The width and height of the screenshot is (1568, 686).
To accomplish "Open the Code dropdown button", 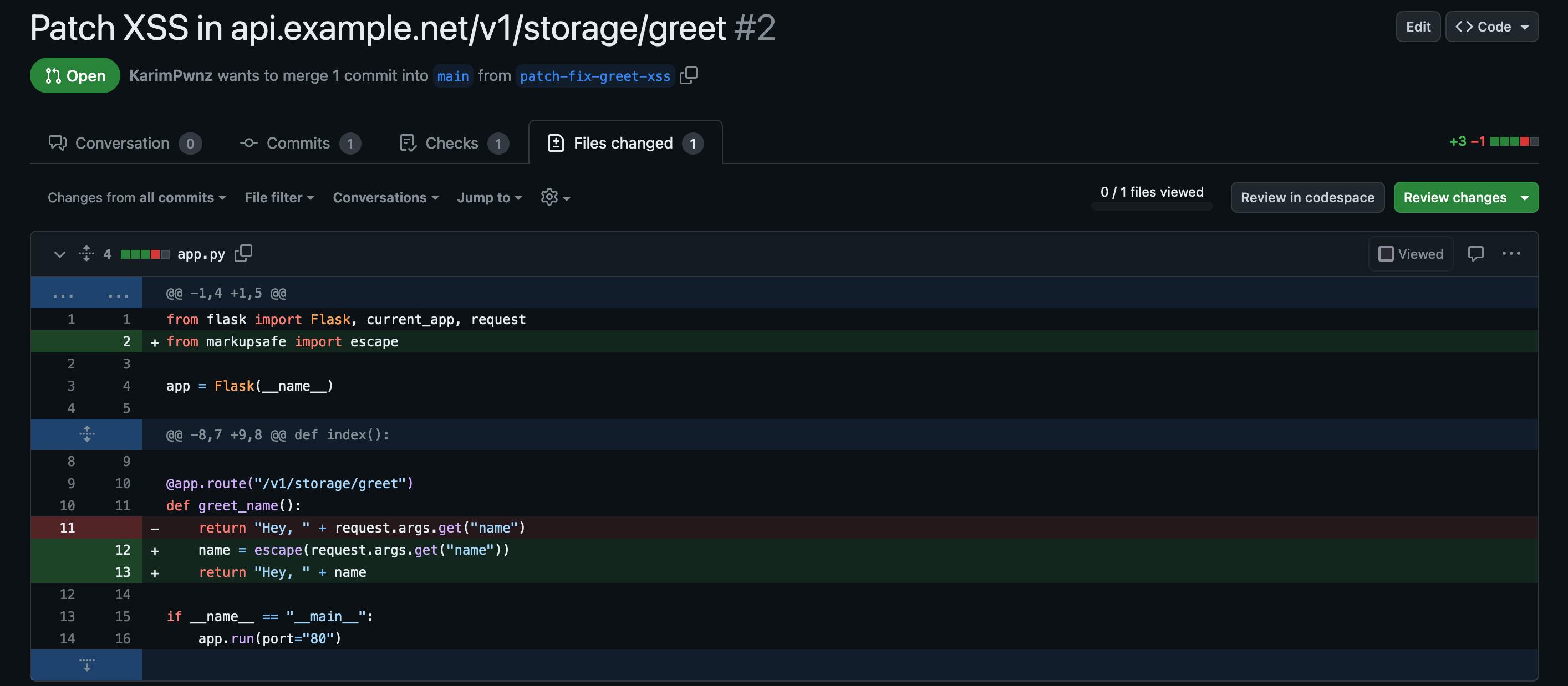I will pos(1491,27).
